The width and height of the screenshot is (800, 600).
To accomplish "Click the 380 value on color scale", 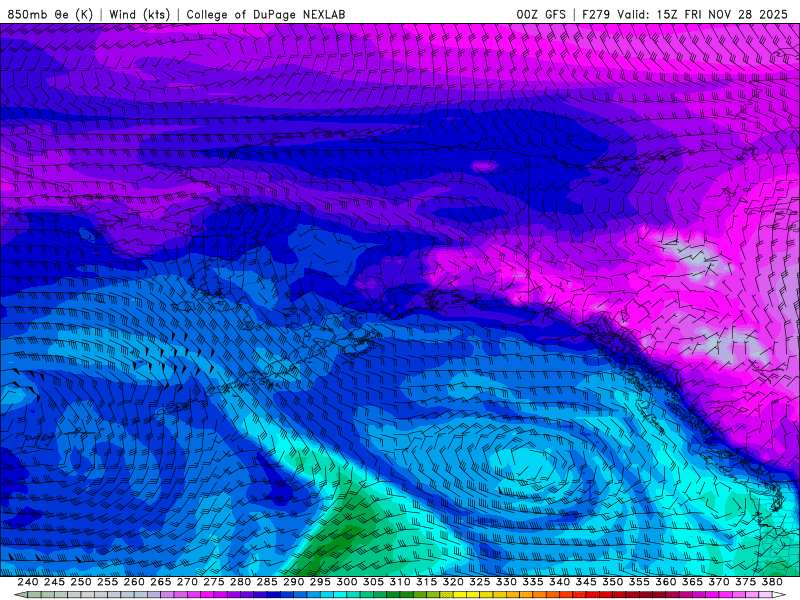I will (x=772, y=582).
